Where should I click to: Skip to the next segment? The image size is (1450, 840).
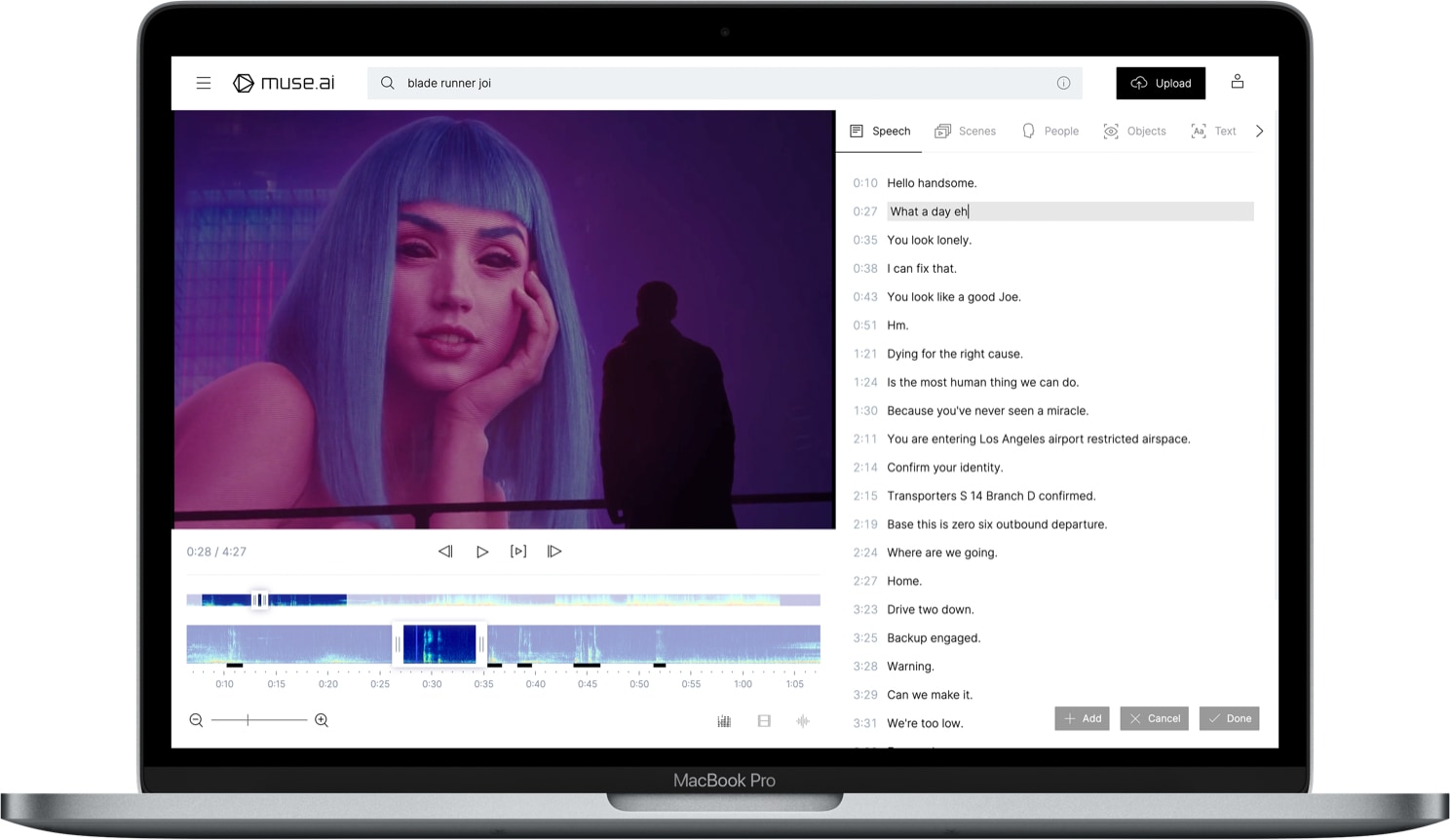554,552
